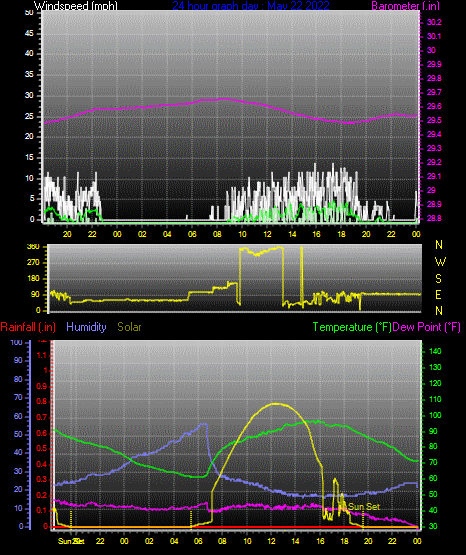The height and width of the screenshot is (555, 466).
Task: Select the "Temperature (°F)" legend label
Action: 352,327
